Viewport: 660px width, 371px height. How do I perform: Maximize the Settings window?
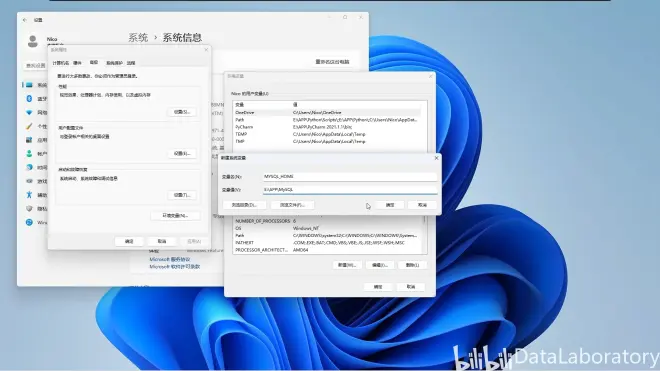pyautogui.click(x=345, y=17)
